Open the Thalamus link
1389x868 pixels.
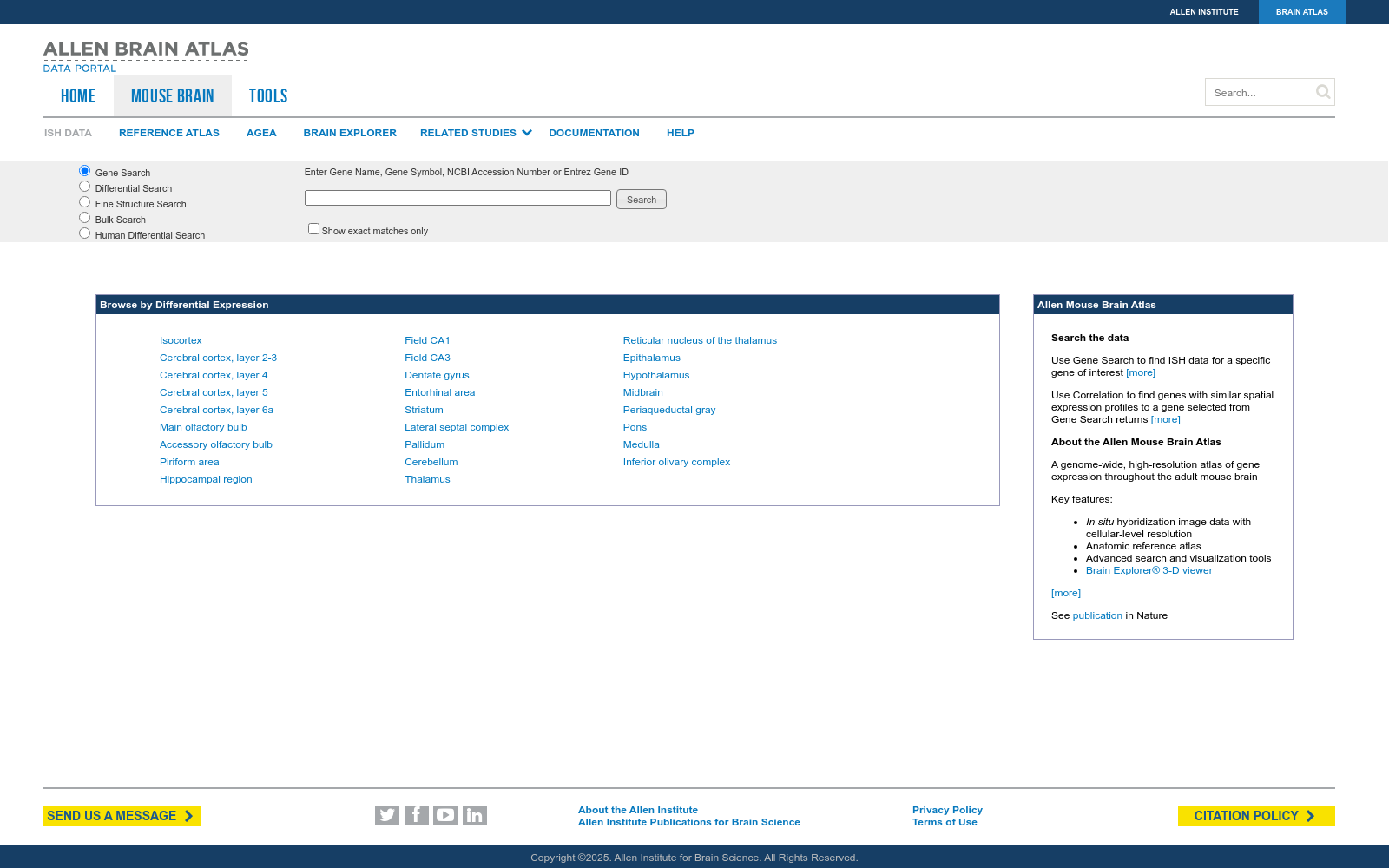tap(427, 479)
